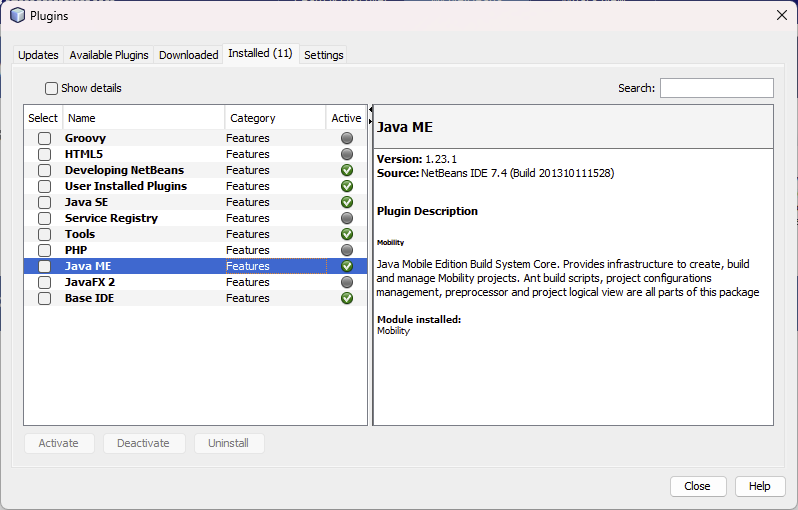The height and width of the screenshot is (510, 798).
Task: Open the Settings tab
Action: 324,54
